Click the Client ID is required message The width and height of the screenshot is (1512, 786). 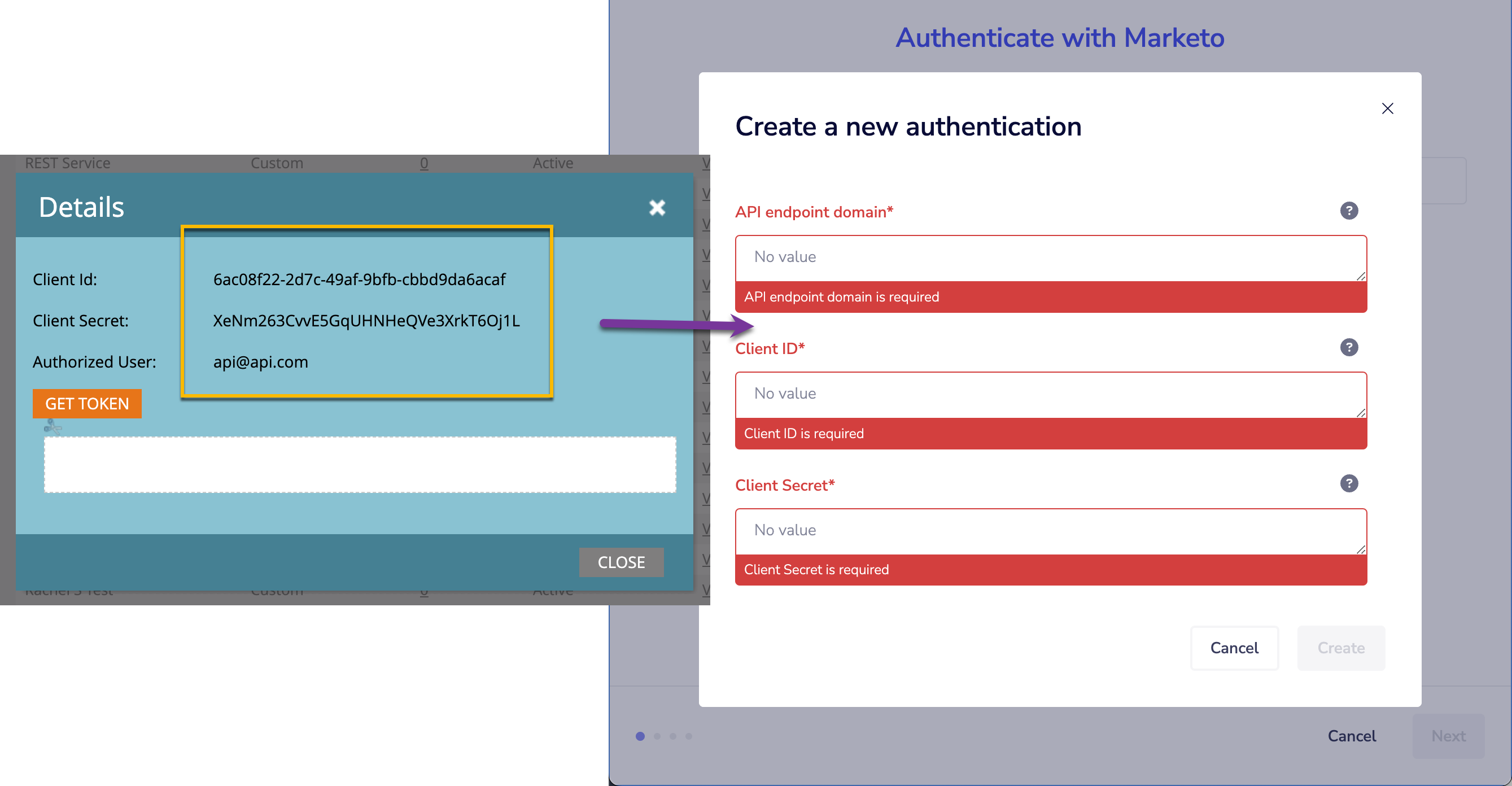tap(803, 434)
